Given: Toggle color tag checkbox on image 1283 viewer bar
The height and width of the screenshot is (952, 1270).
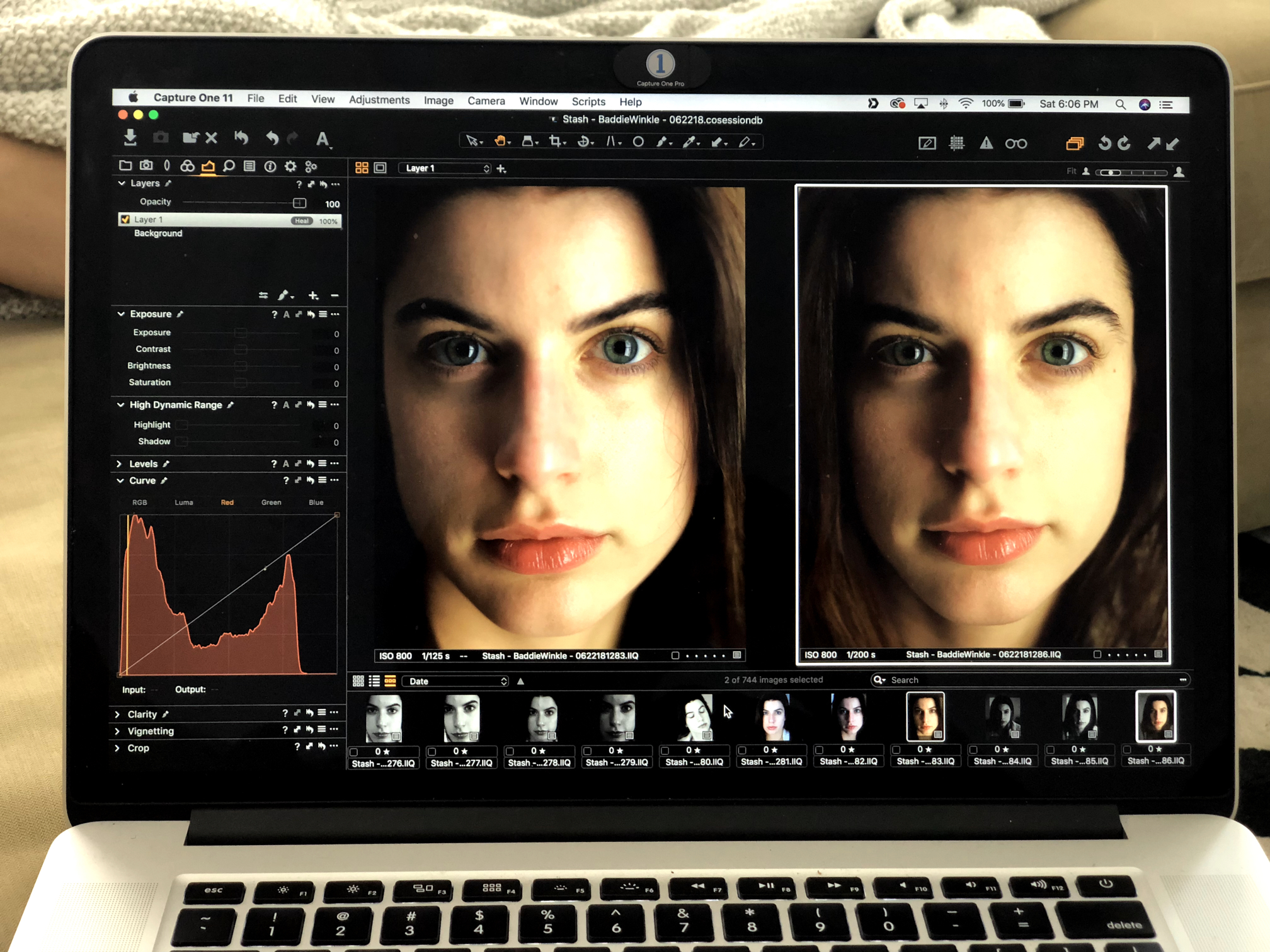Looking at the screenshot, I should click(675, 655).
